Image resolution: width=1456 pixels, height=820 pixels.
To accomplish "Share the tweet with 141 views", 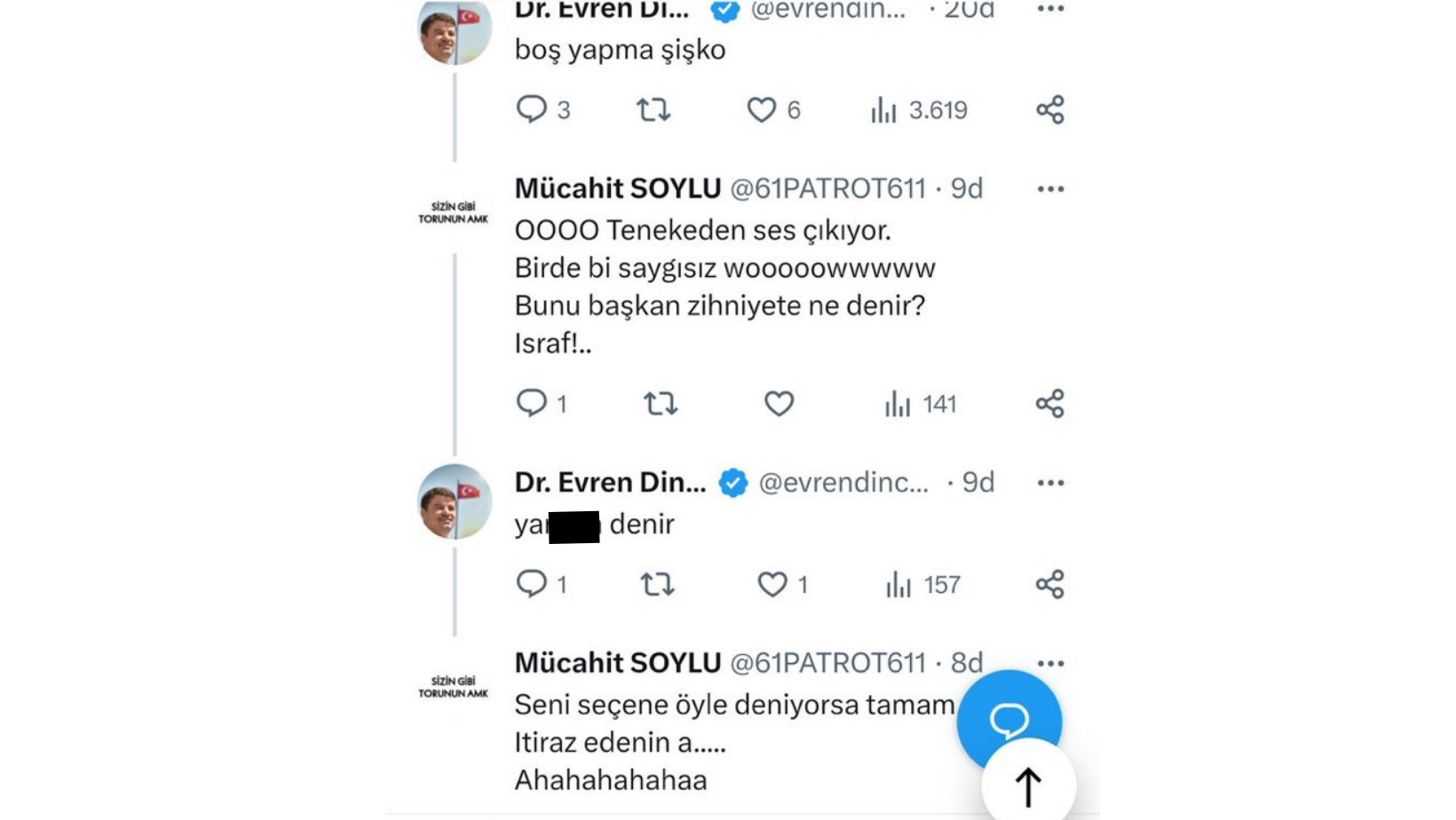I will point(1049,405).
